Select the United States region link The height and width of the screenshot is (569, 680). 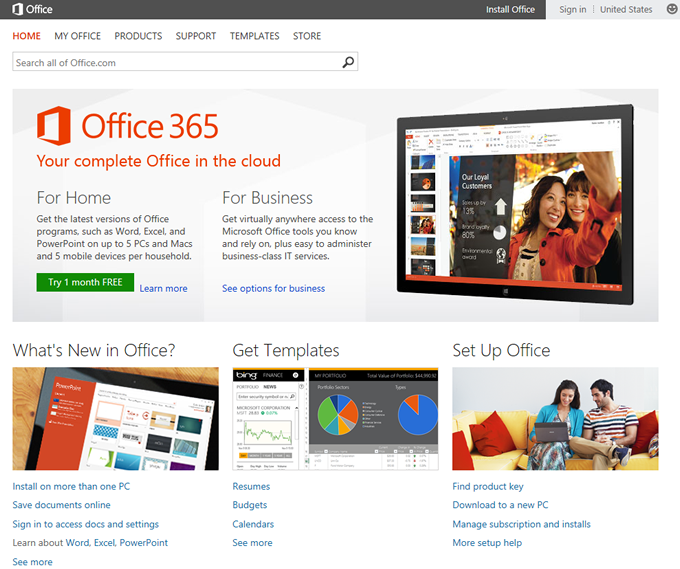click(x=626, y=10)
